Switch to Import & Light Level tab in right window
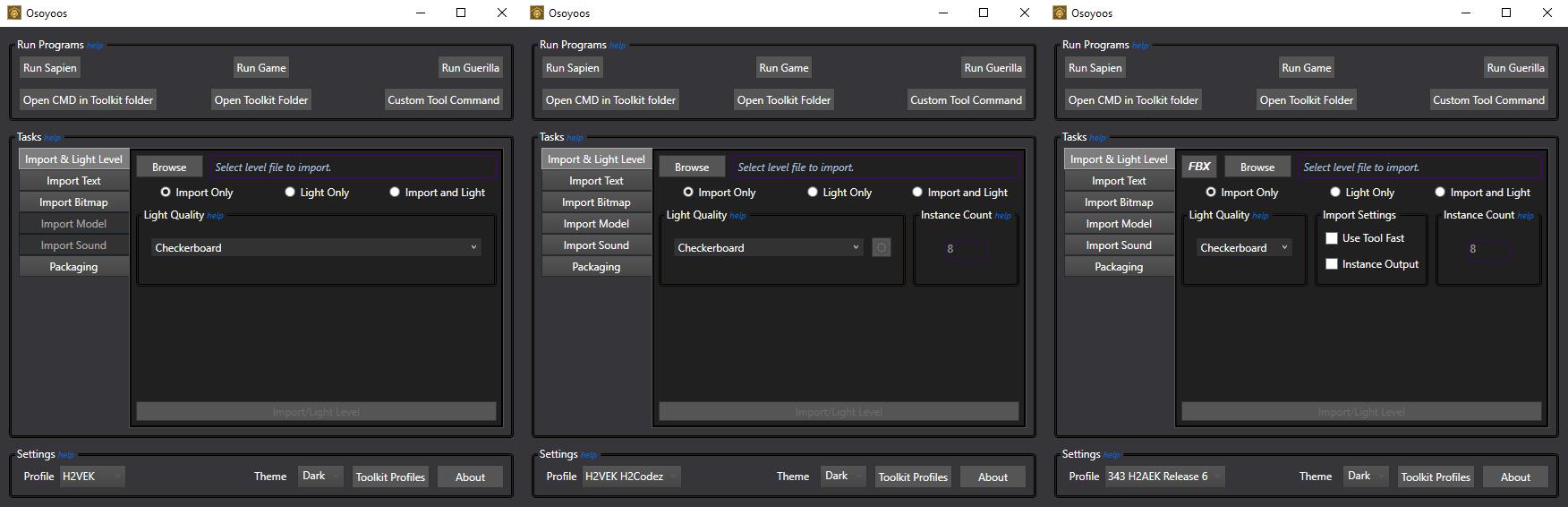Screen dimensions: 1568x507 [x=1120, y=159]
